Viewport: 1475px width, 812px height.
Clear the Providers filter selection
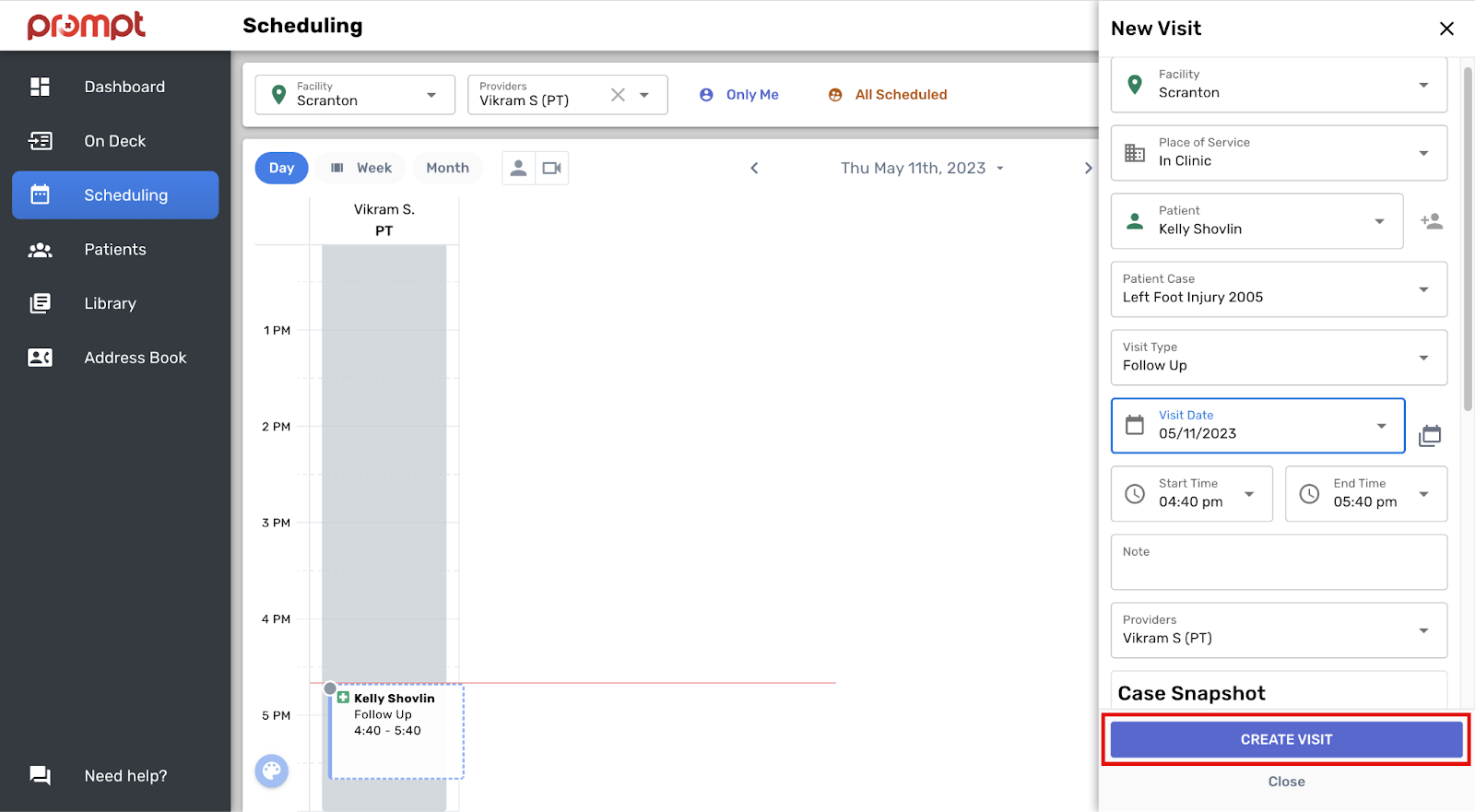pos(618,95)
